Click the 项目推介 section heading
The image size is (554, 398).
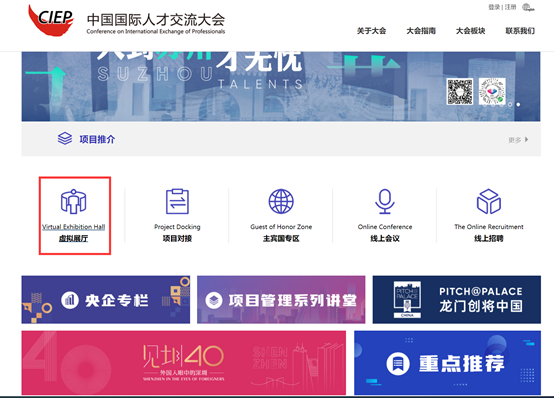pyautogui.click(x=97, y=139)
